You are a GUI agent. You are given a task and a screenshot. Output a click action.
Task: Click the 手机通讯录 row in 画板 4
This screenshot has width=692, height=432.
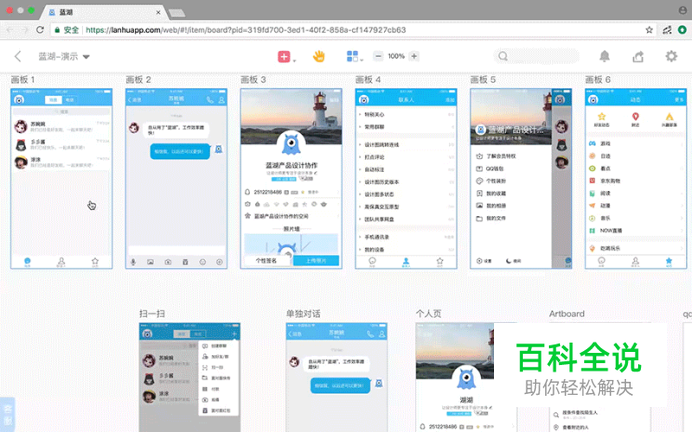(x=406, y=237)
